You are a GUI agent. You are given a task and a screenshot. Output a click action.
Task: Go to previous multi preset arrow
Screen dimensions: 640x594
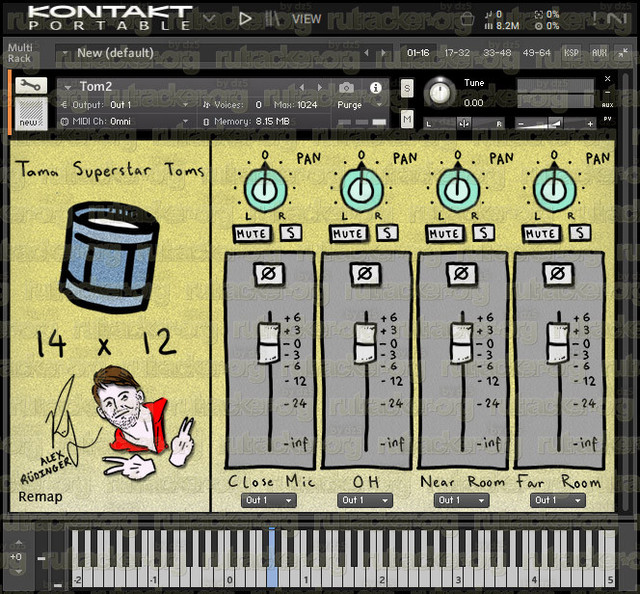click(x=367, y=53)
